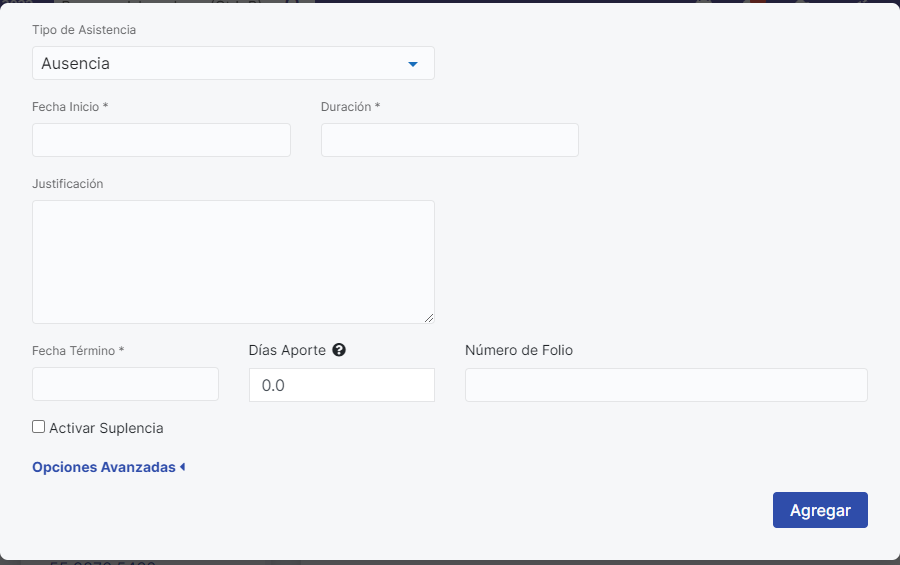900x565 pixels.
Task: Click the Fecha Inicio input field
Action: click(161, 140)
